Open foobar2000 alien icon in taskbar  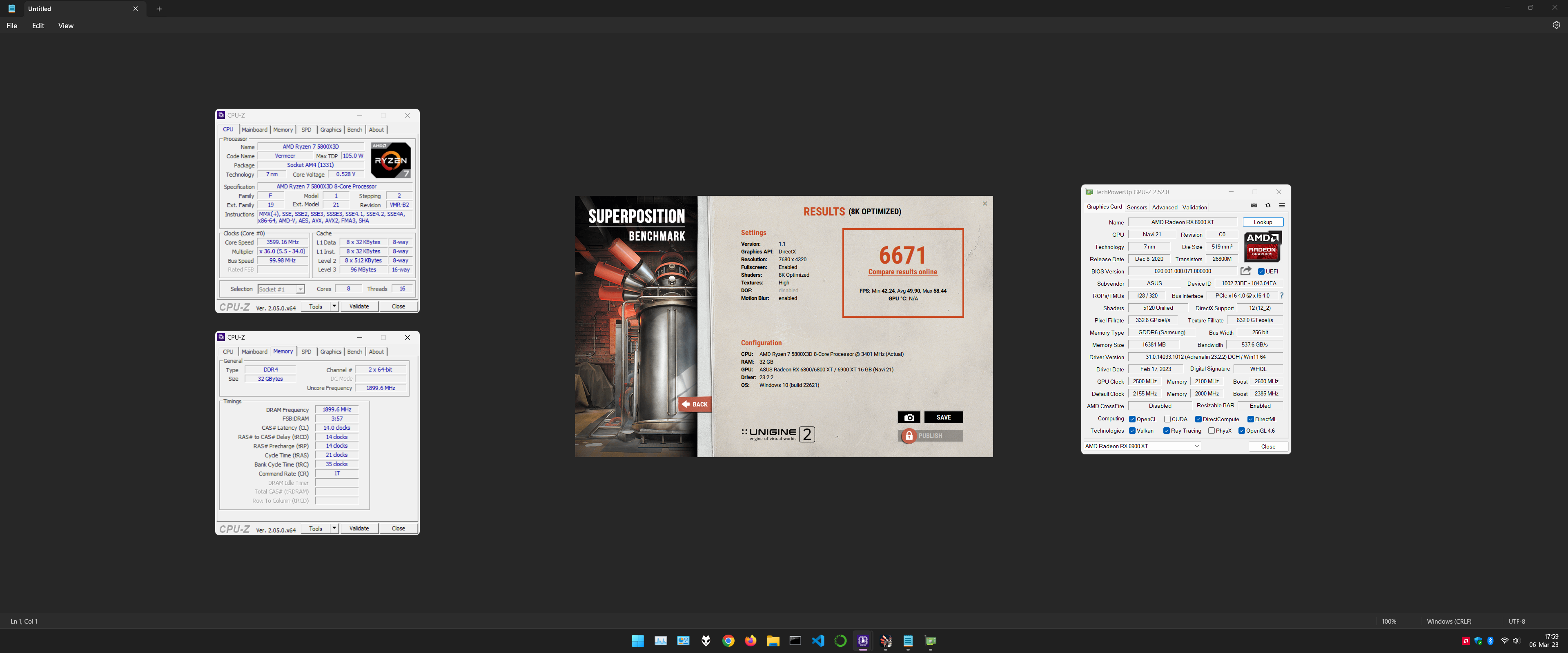(706, 640)
